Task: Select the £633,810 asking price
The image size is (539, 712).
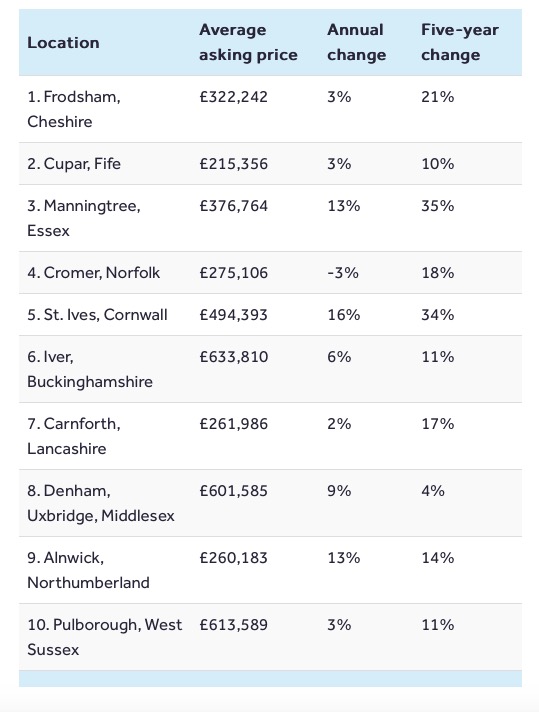Action: point(234,356)
